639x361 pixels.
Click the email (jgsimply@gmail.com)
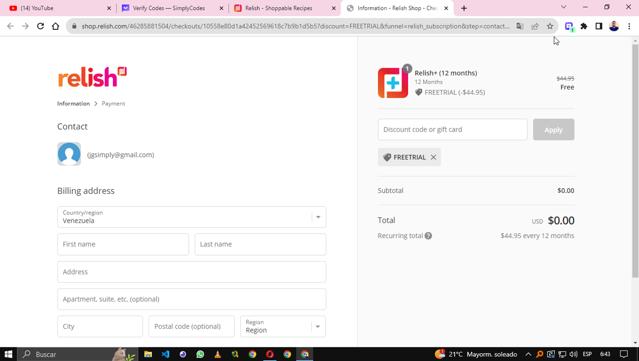[120, 155]
